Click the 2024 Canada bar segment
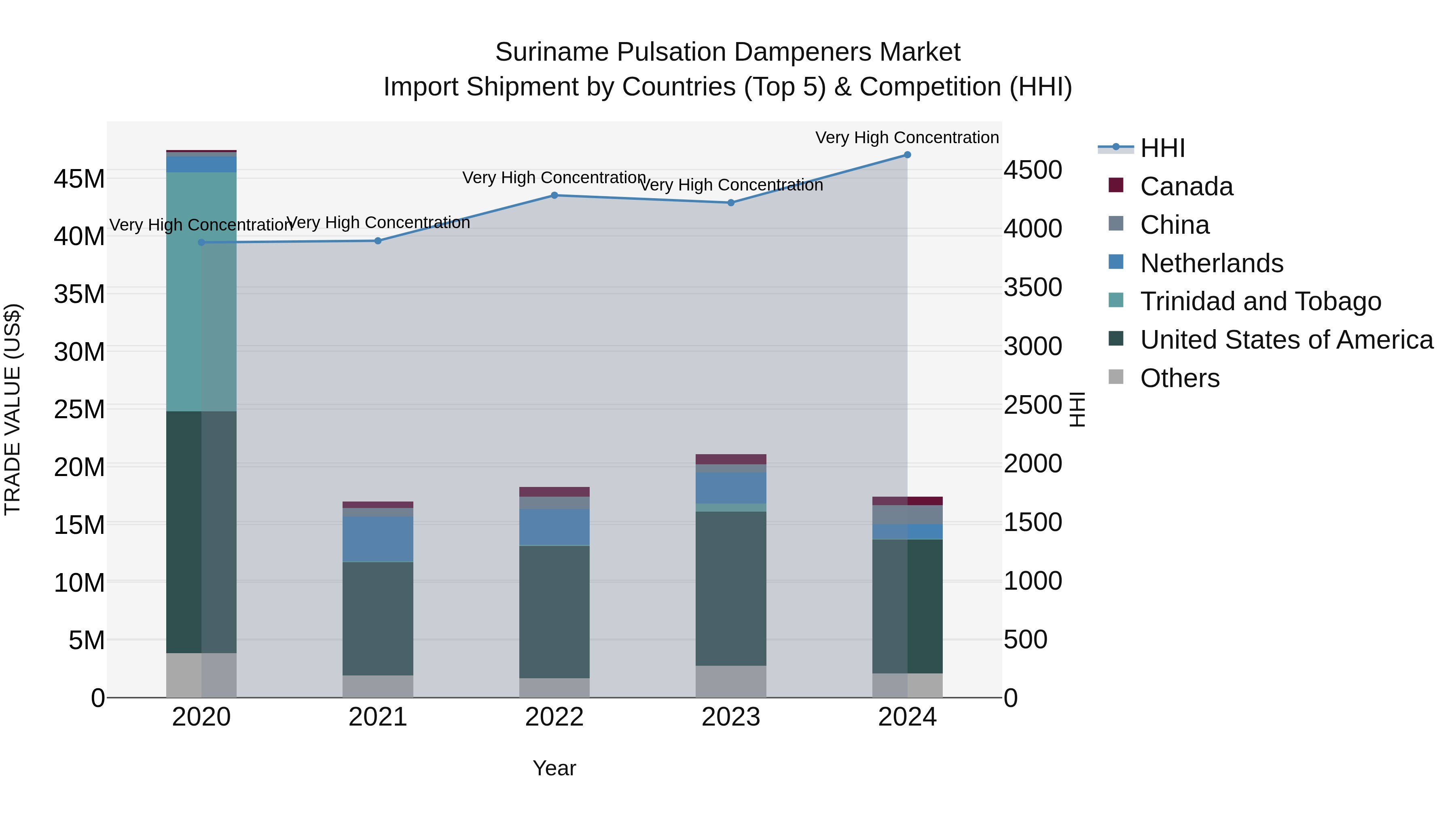This screenshot has width=1456, height=819. tap(907, 502)
